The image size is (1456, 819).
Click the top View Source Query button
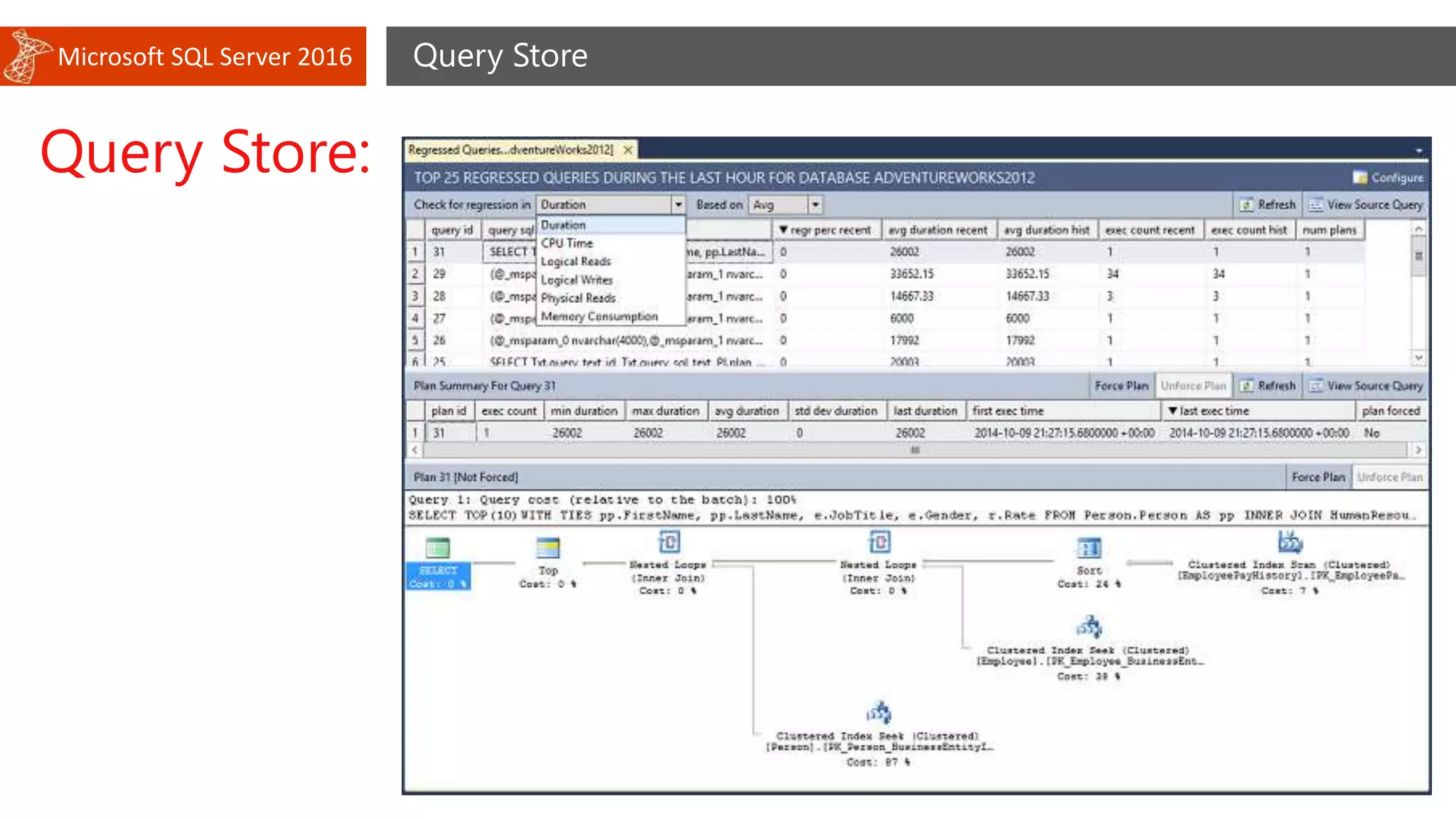click(x=1366, y=205)
